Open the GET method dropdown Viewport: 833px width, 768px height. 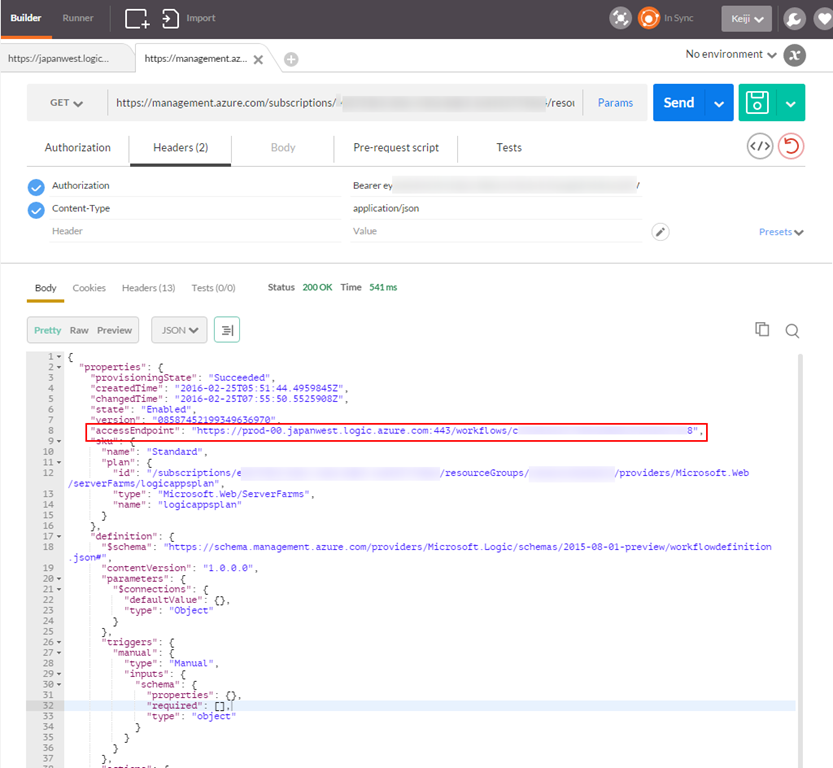coord(67,103)
